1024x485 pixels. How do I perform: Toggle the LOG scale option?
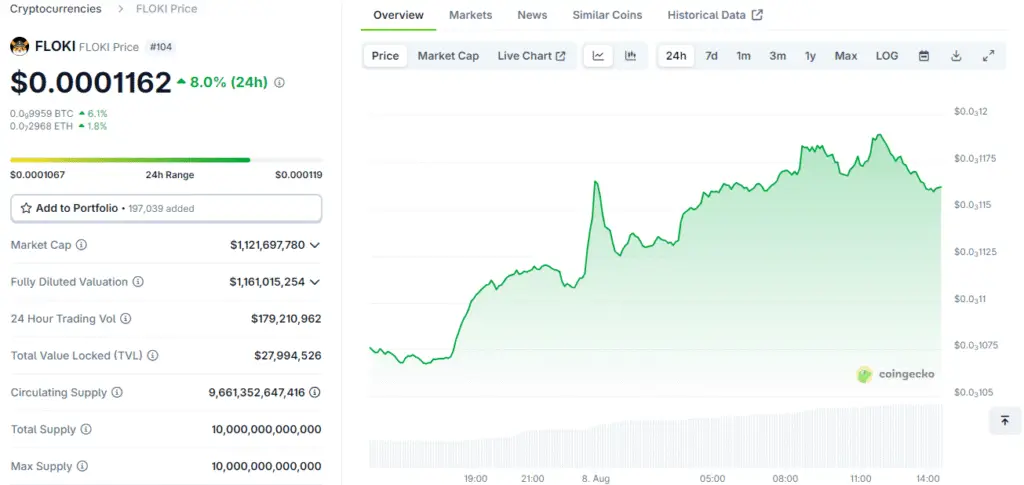click(887, 56)
